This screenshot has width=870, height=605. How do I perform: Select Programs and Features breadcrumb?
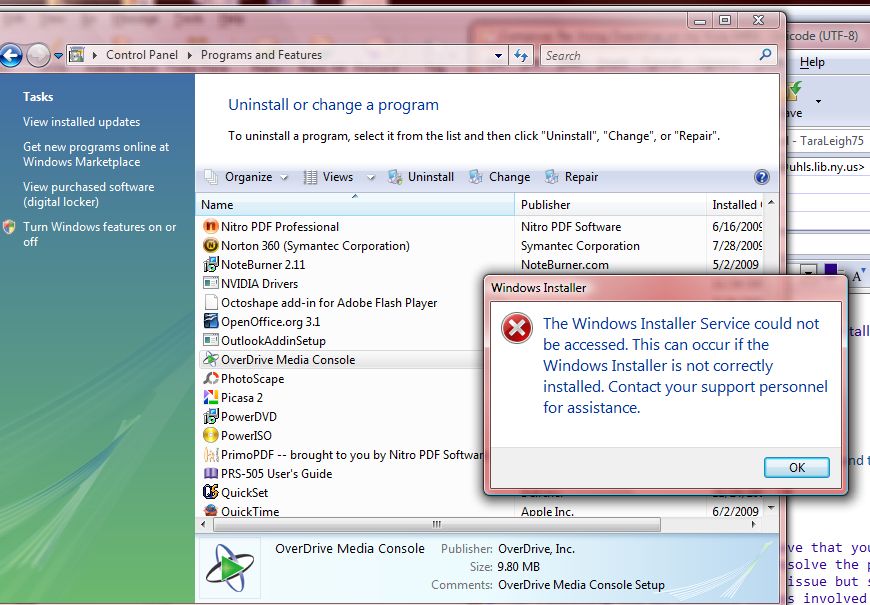pos(261,55)
